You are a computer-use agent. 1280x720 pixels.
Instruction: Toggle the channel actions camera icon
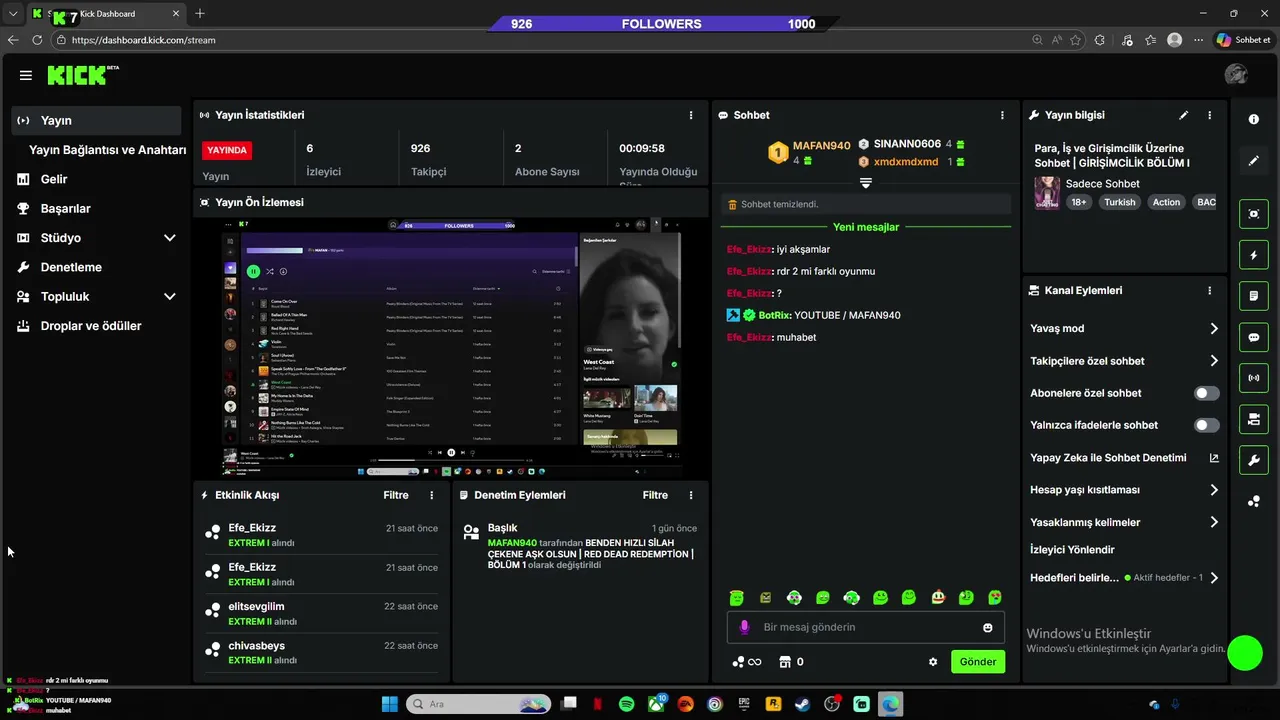coord(1254,419)
